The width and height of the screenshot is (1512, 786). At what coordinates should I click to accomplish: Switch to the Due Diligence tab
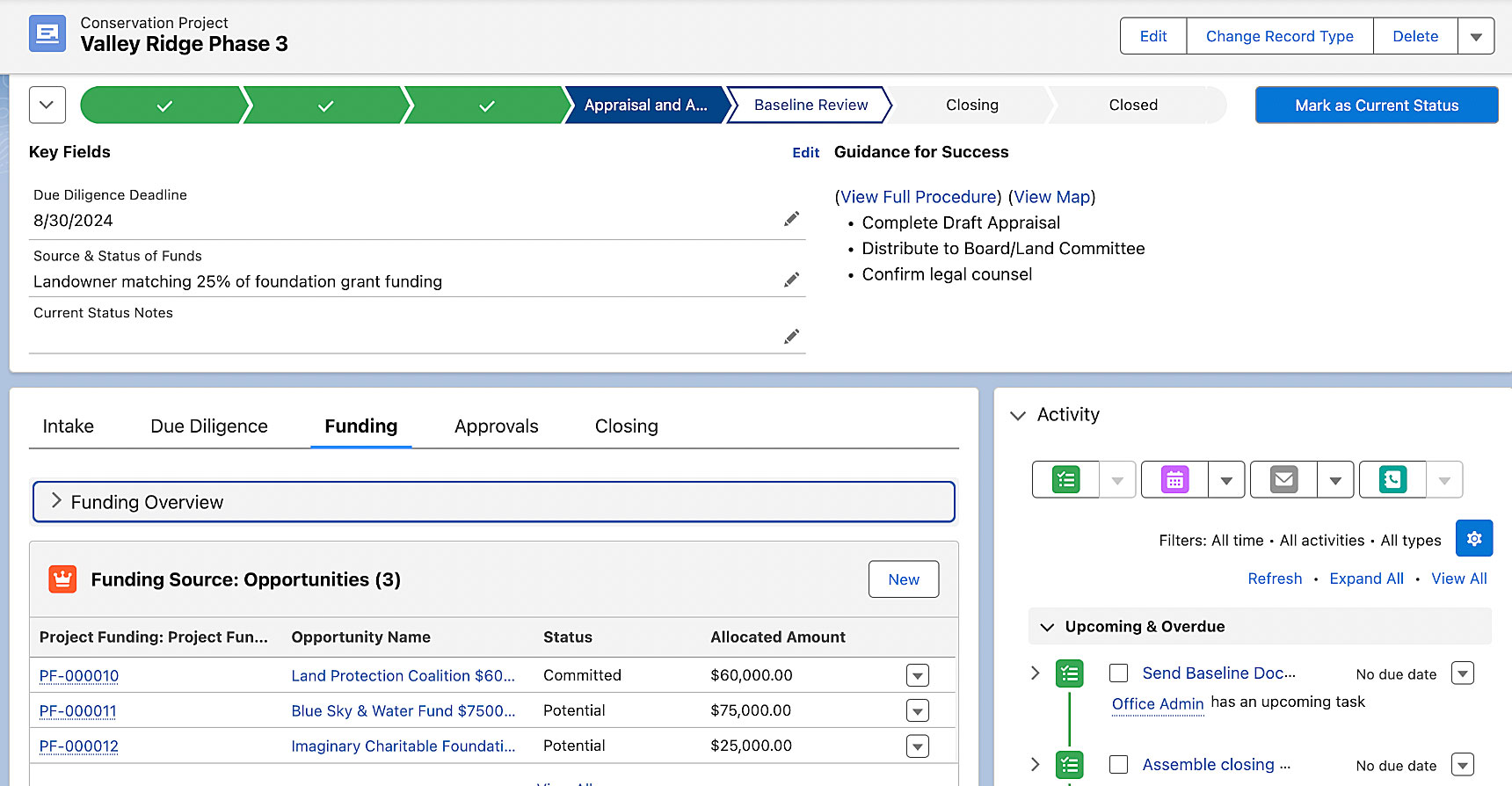(209, 426)
